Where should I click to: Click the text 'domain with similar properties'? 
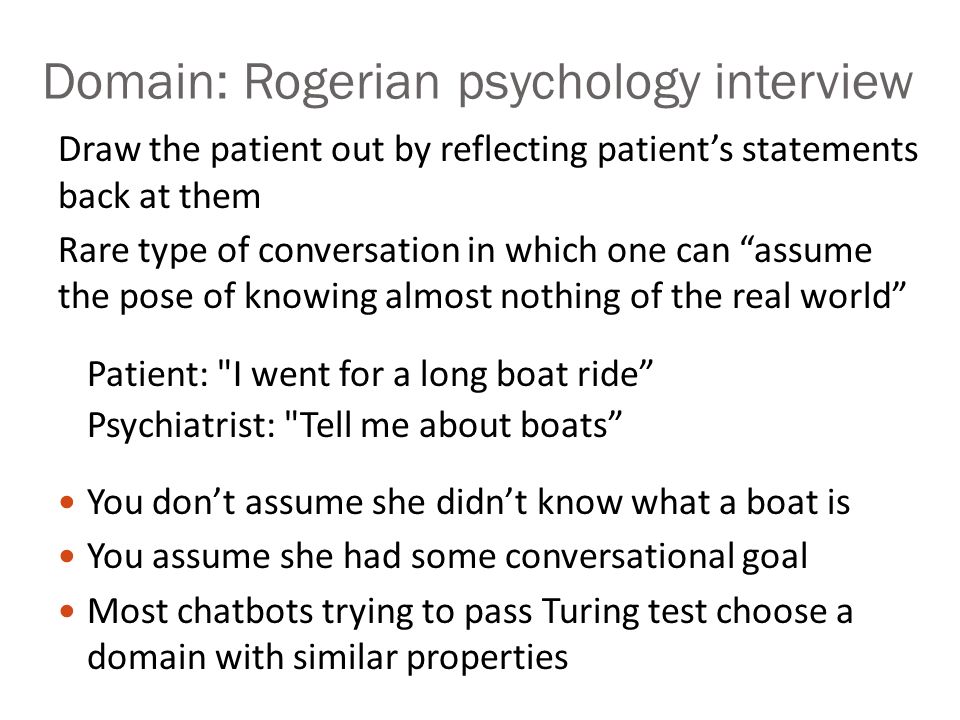click(x=328, y=658)
